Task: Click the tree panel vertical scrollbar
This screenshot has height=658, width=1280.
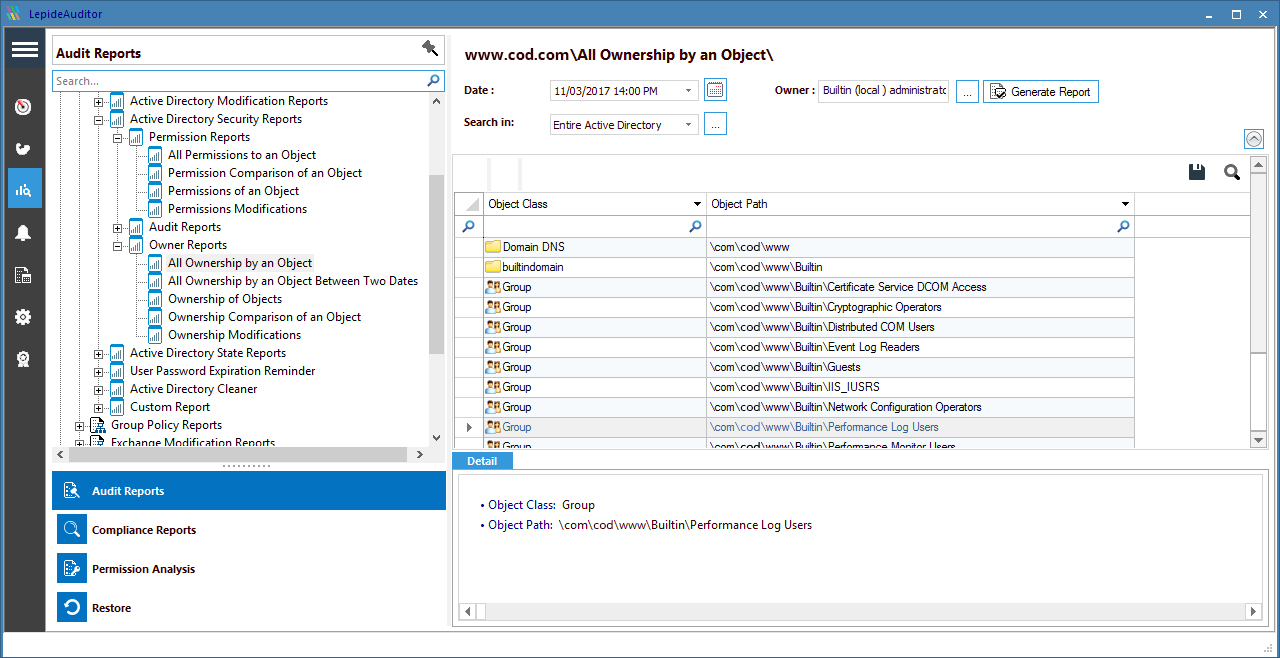Action: coord(436,264)
